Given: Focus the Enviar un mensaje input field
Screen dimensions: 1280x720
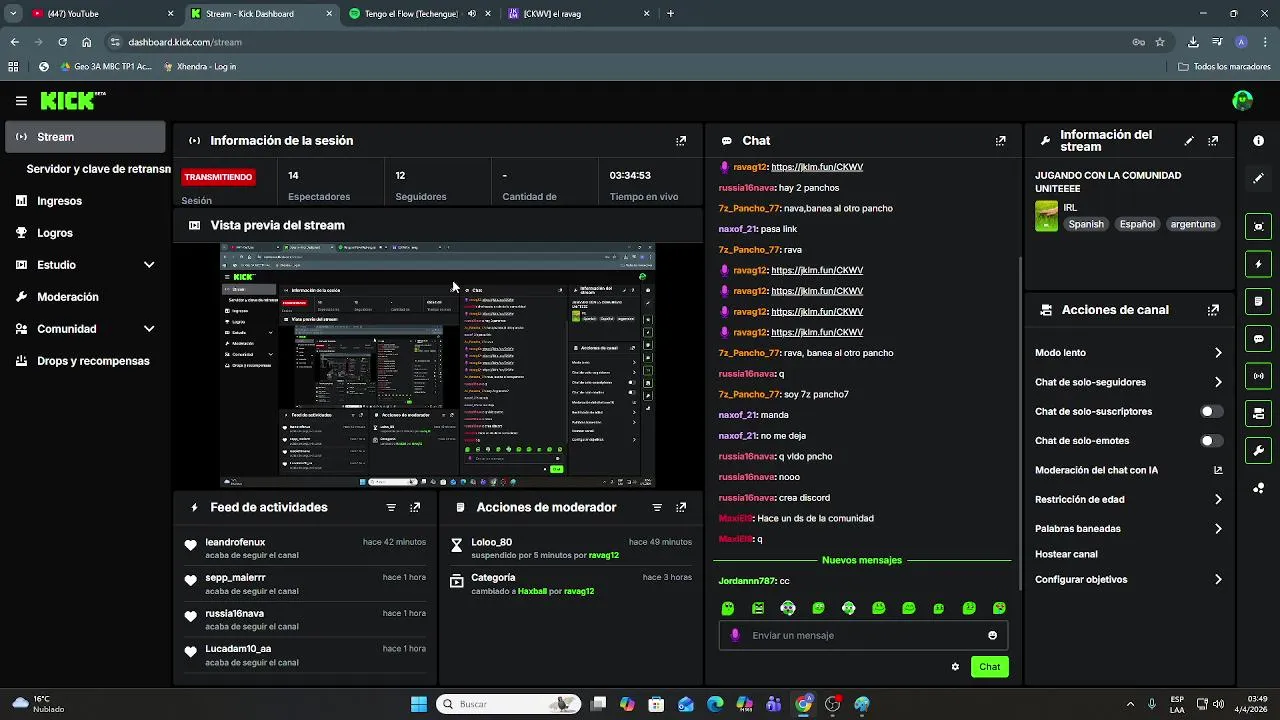Looking at the screenshot, I should (862, 636).
